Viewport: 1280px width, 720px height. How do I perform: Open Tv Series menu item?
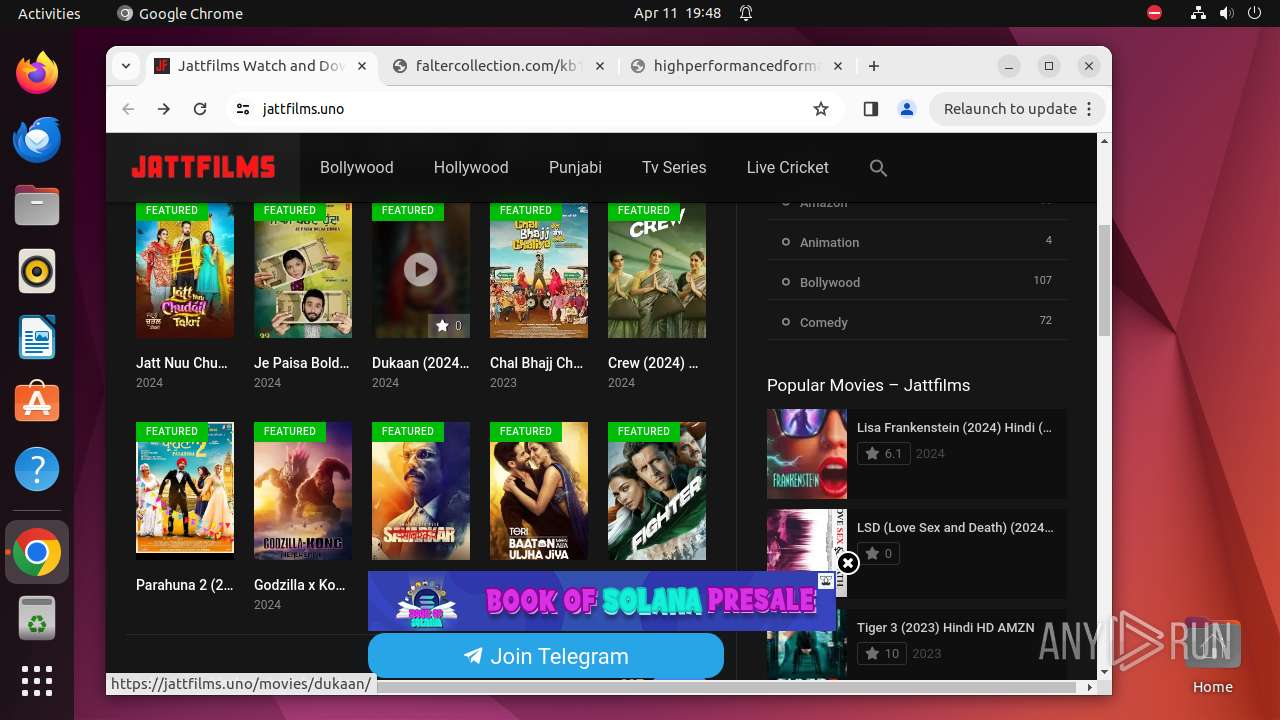pyautogui.click(x=674, y=168)
